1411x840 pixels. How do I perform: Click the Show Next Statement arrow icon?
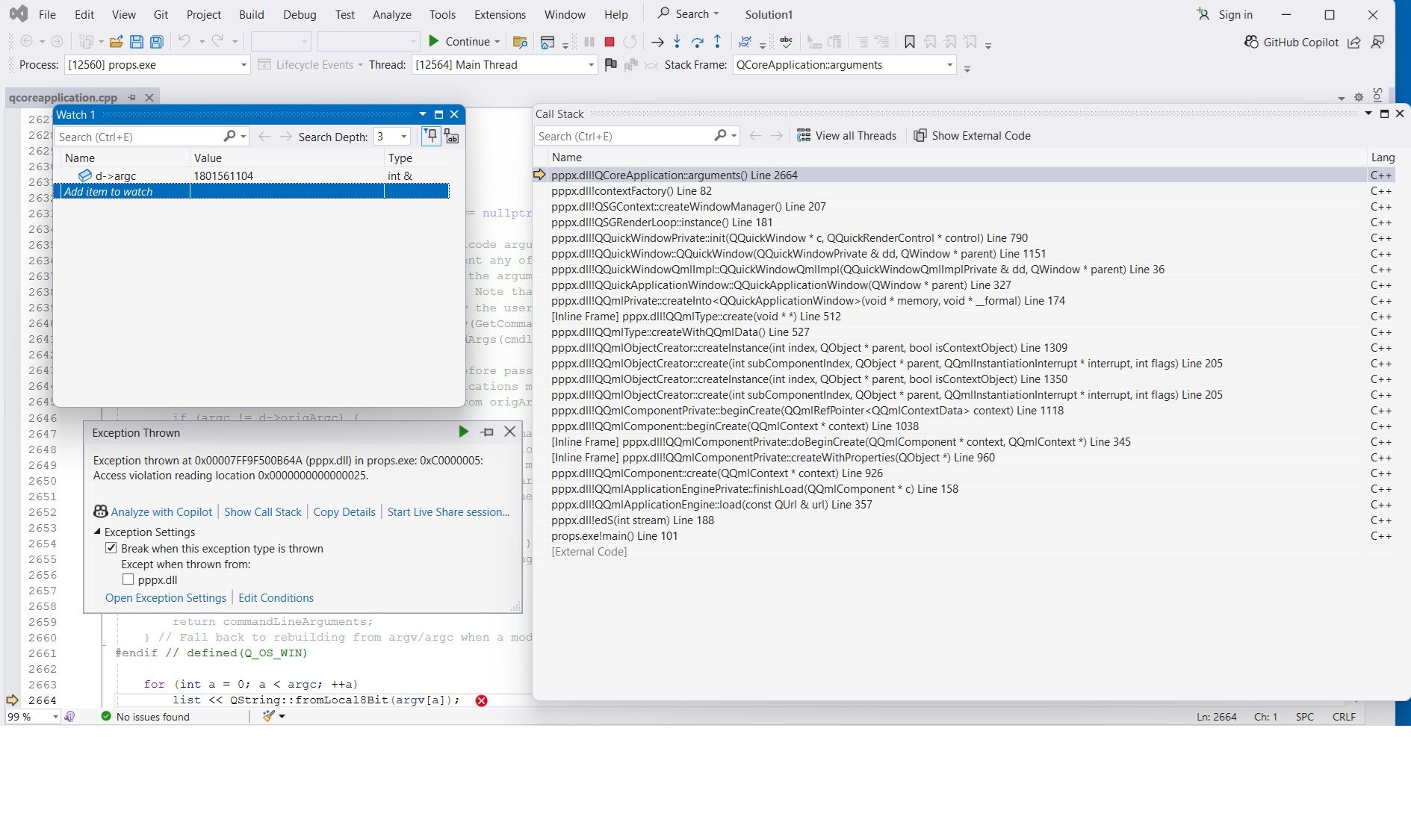point(657,43)
